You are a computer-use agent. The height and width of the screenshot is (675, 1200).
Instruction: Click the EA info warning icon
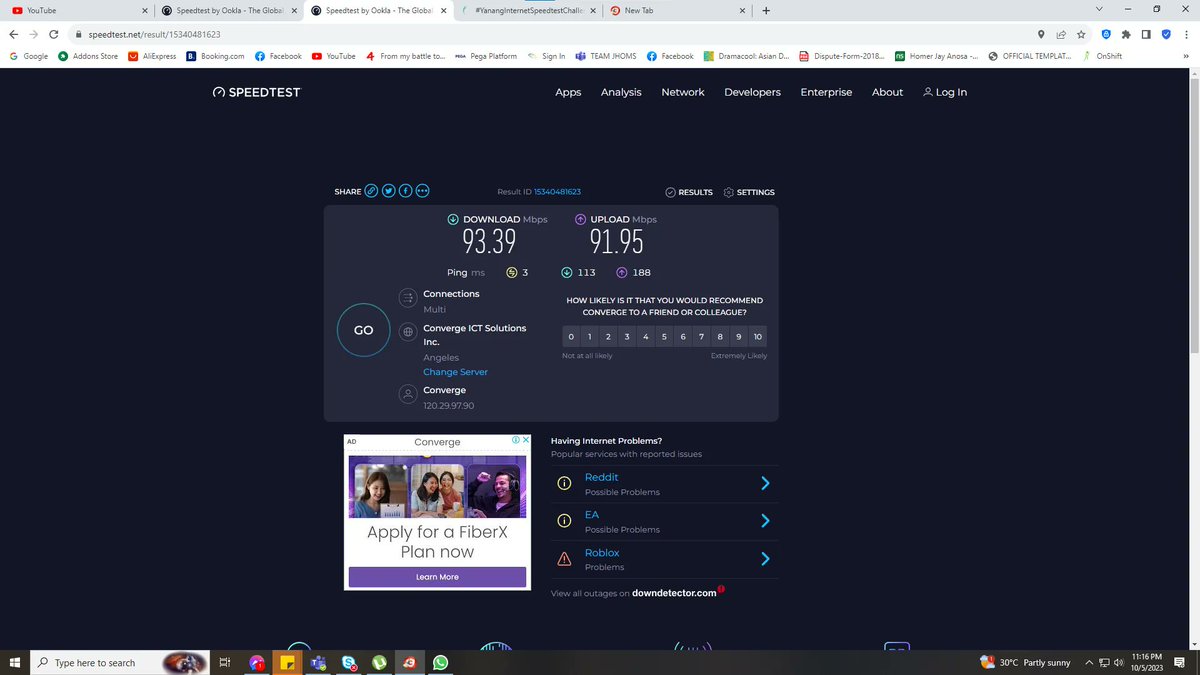tap(564, 520)
